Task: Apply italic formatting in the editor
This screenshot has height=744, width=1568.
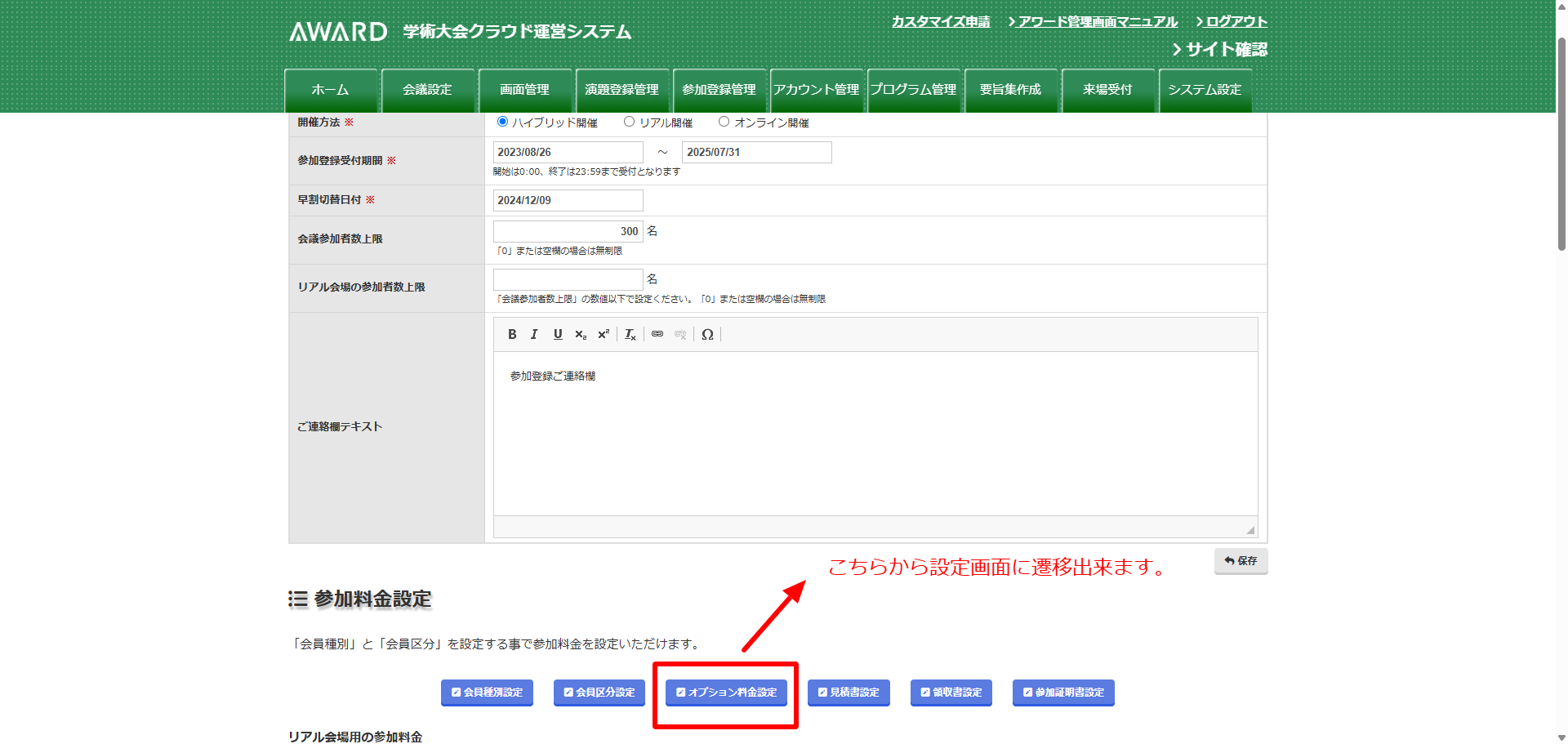Action: 534,334
